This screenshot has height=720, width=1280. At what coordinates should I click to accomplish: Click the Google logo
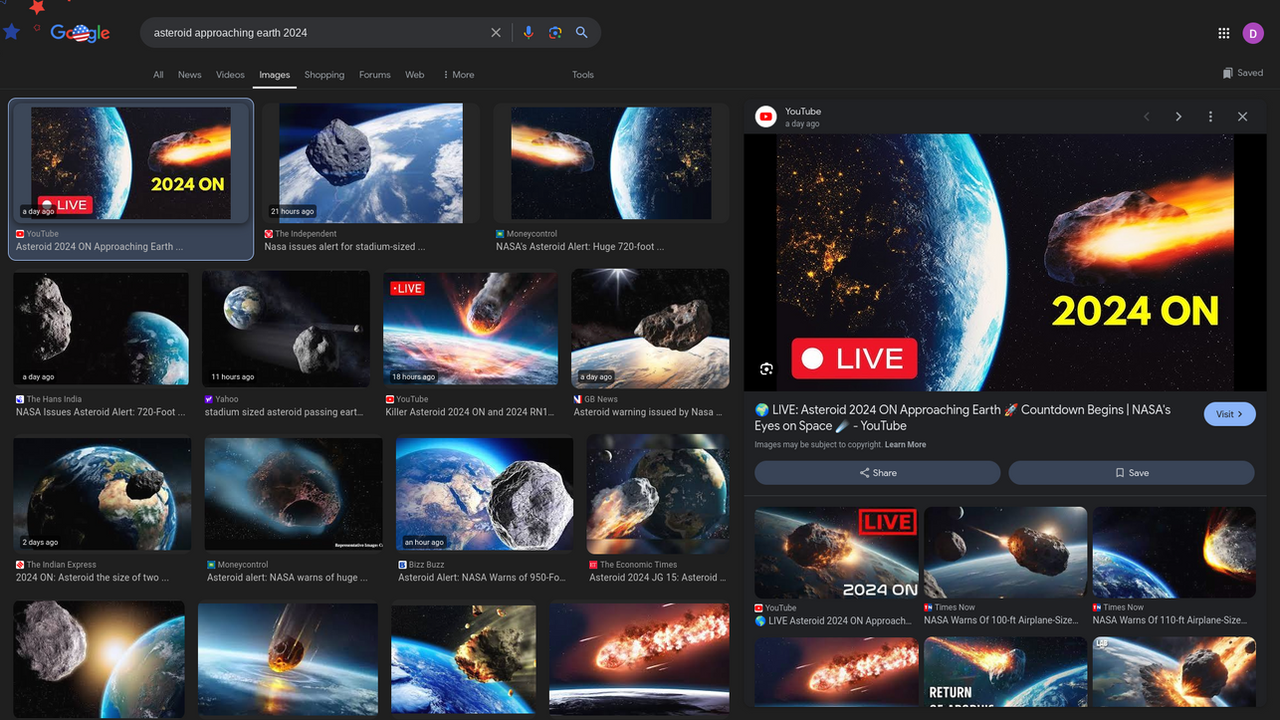tap(80, 33)
